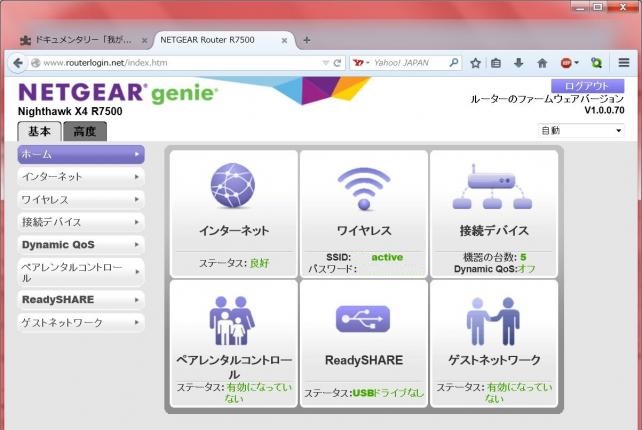The width and height of the screenshot is (642, 430).
Task: Switch to the 高度 tab
Action: [85, 132]
